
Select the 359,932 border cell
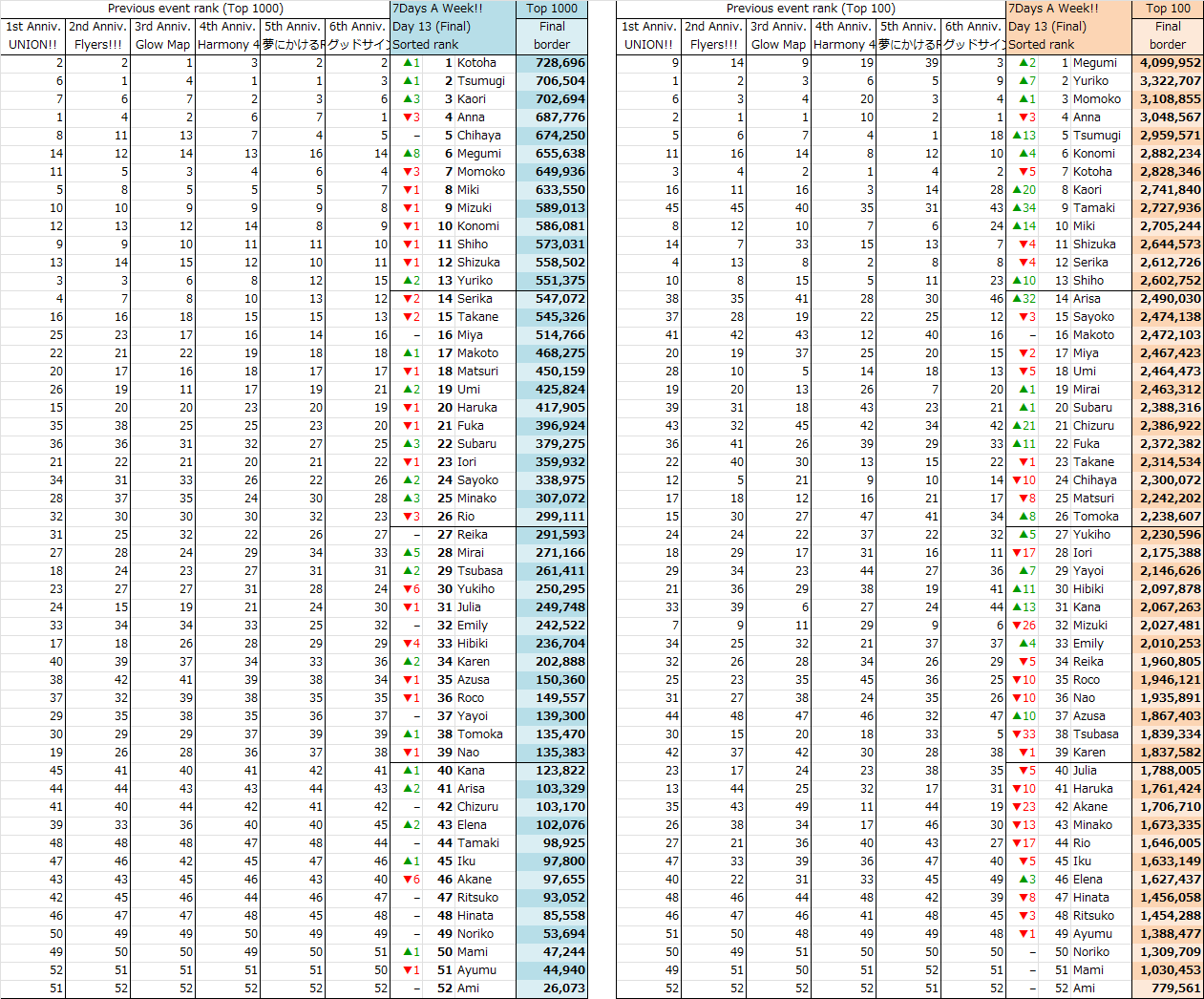point(552,462)
